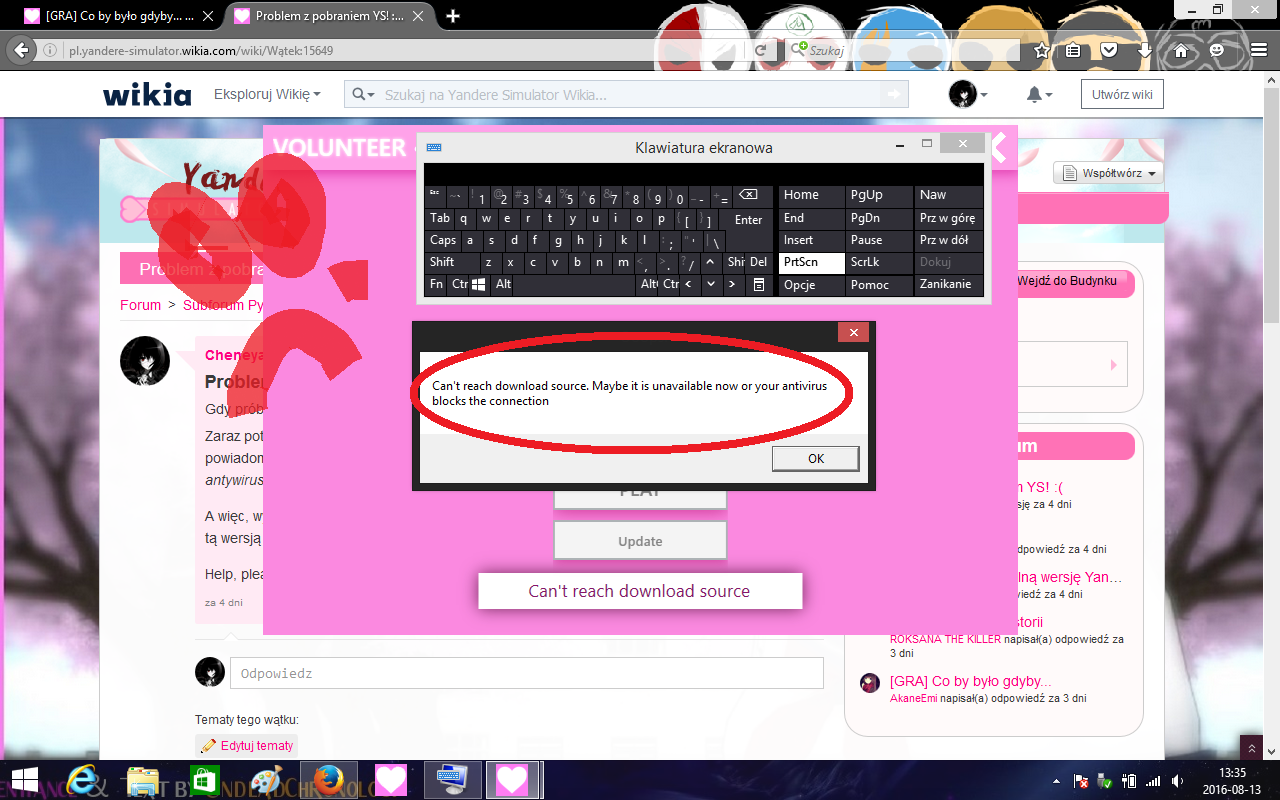The height and width of the screenshot is (800, 1280).
Task: Click the Firefox back arrow button
Action: pos(21,50)
